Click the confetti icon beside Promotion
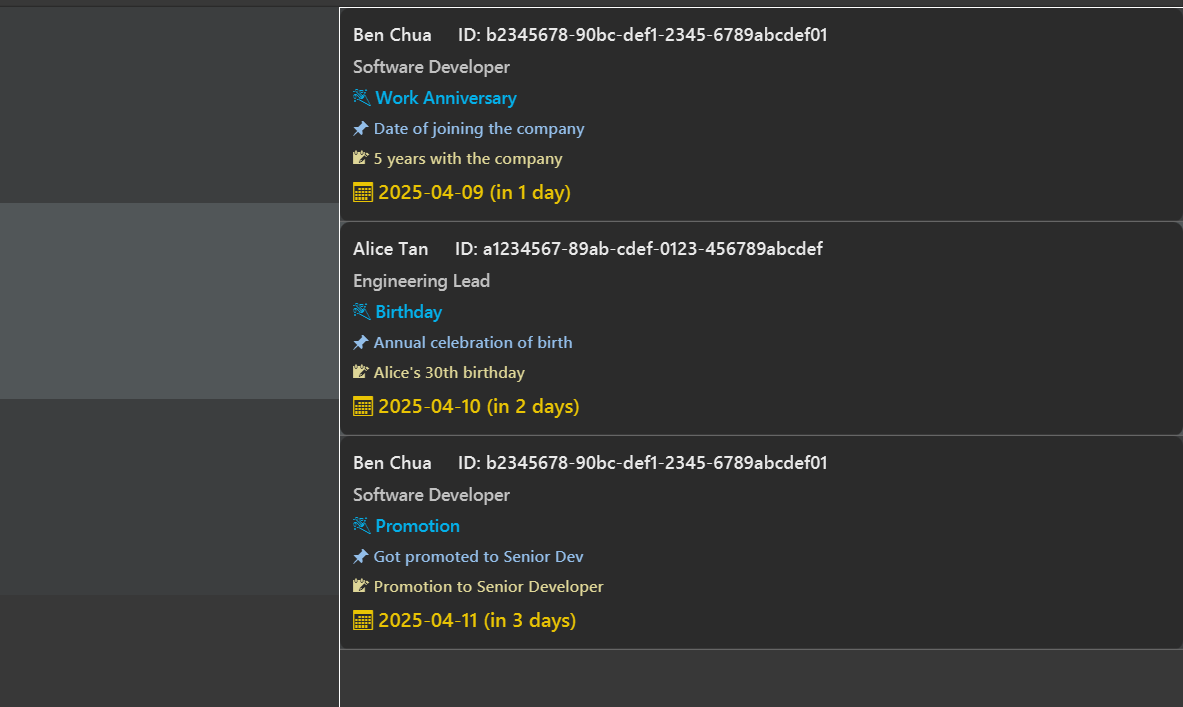1183x707 pixels. point(361,525)
